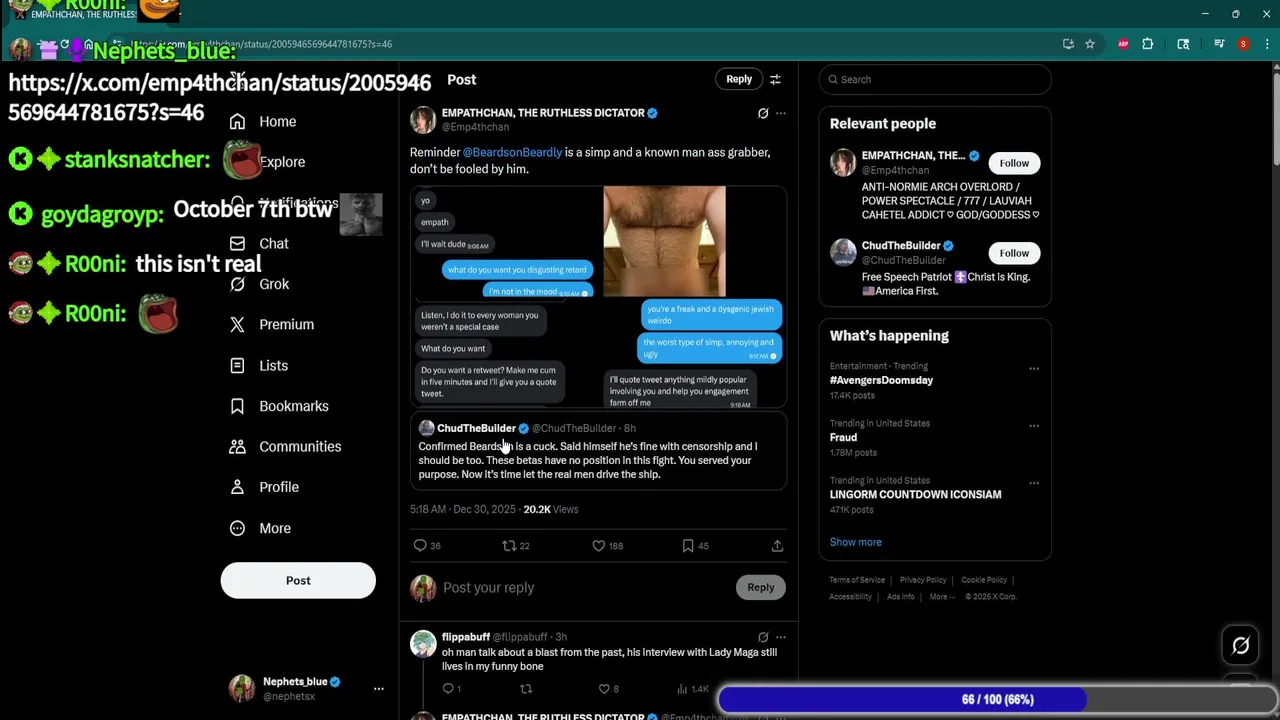The image size is (1280, 720).
Task: Open Ads info footer link
Action: coord(900,597)
